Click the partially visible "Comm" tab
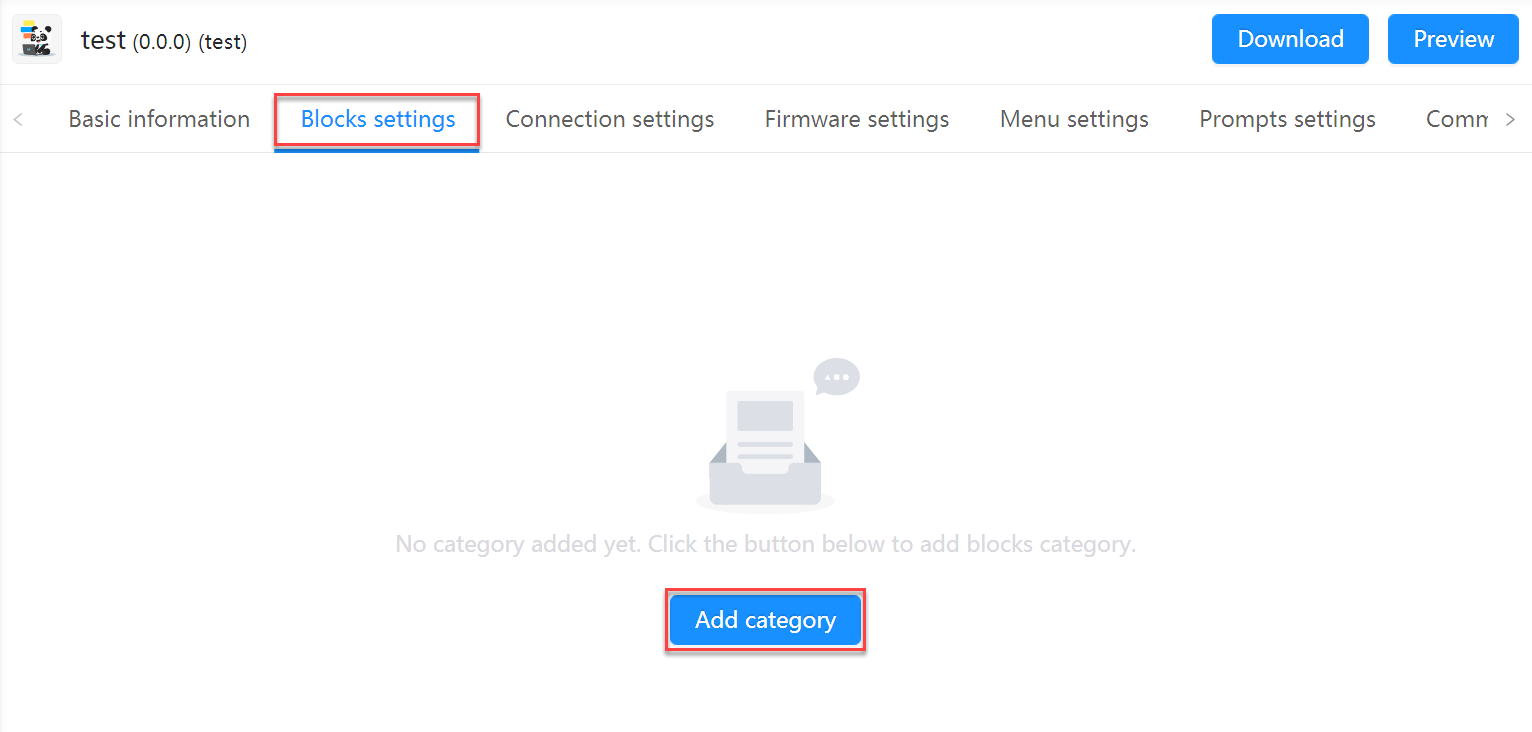 [x=1456, y=119]
